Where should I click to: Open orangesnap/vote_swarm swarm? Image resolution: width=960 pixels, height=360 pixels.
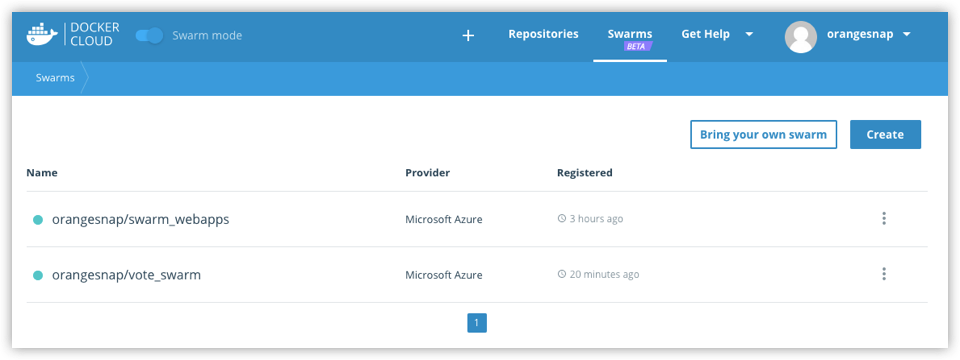[x=127, y=275]
